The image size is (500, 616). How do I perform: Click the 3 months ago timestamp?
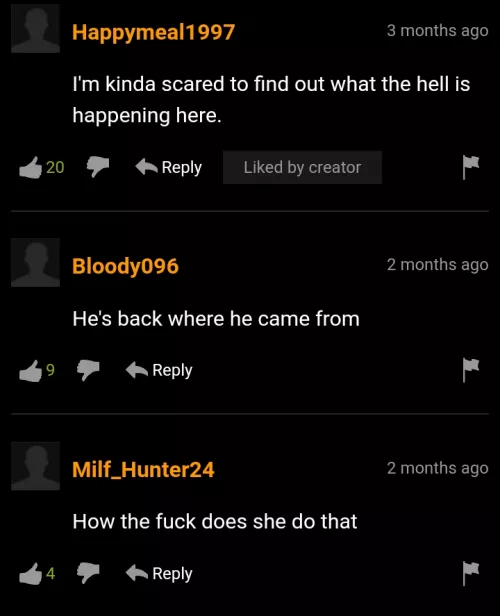438,31
